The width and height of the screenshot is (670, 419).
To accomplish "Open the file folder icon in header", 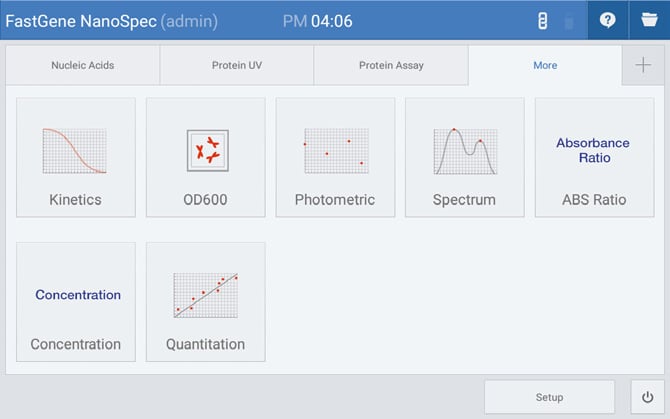I will point(649,20).
